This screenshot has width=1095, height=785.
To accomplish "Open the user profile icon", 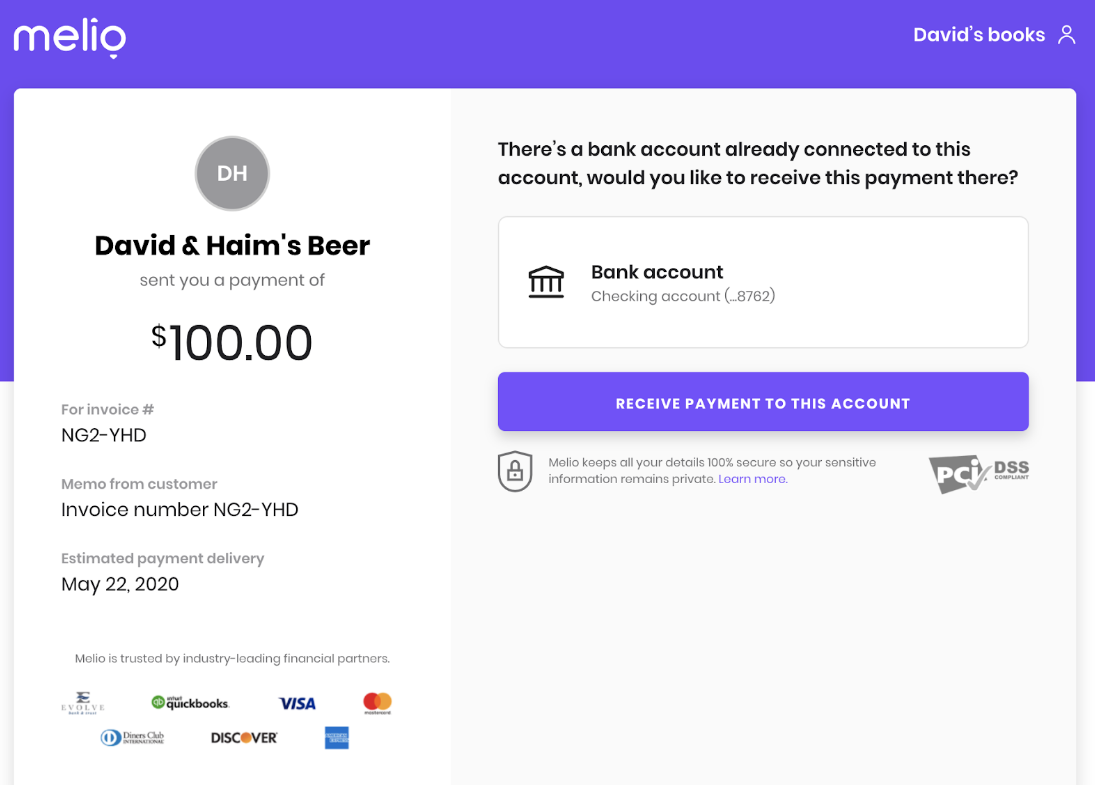I will pyautogui.click(x=1066, y=35).
